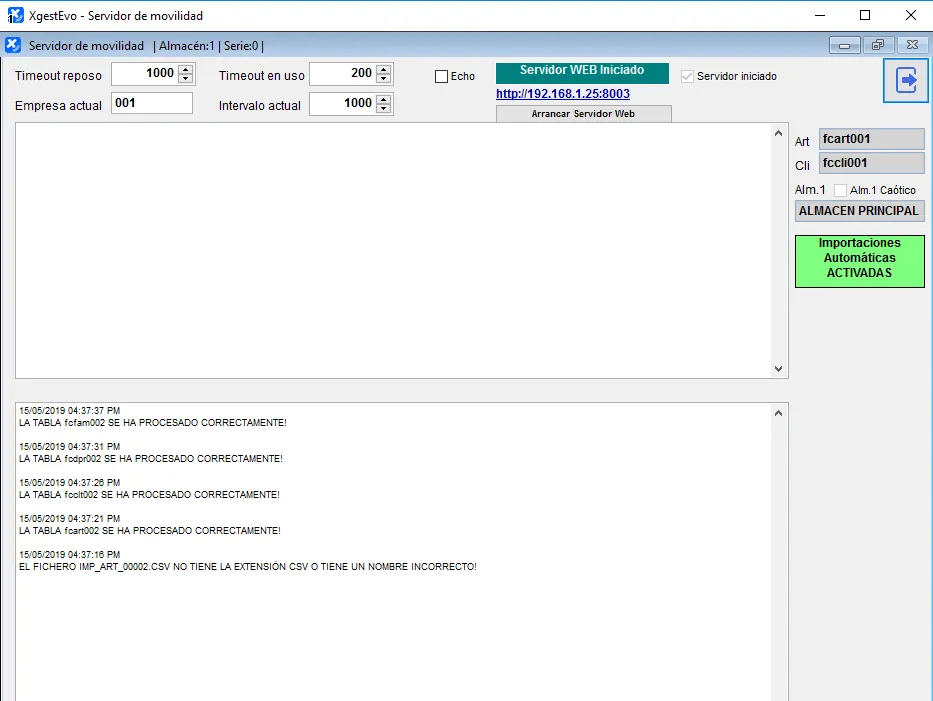The height and width of the screenshot is (701, 933).
Task: Click the Empresa actual input field
Action: 152,103
